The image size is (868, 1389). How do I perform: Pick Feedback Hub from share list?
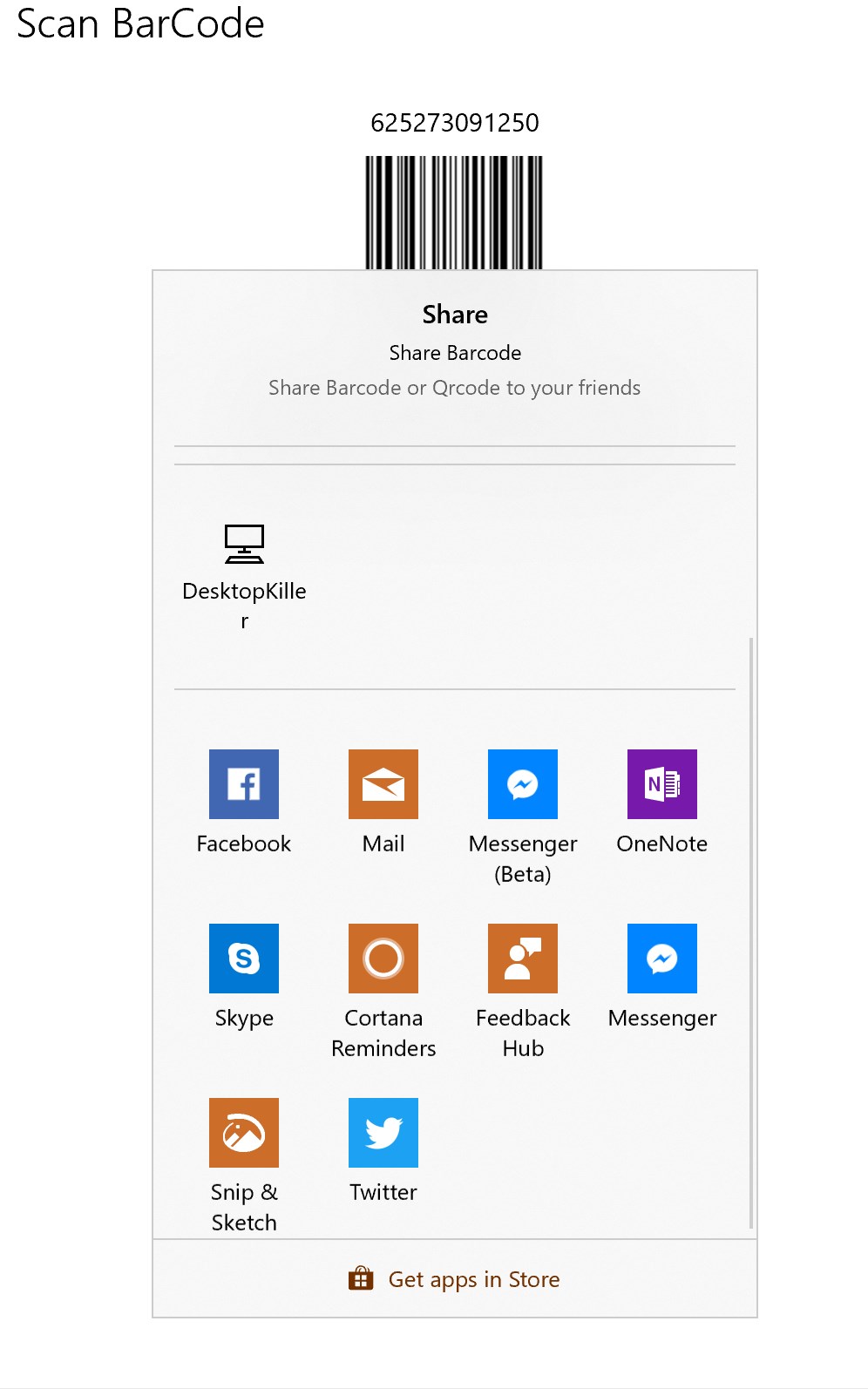click(x=523, y=991)
